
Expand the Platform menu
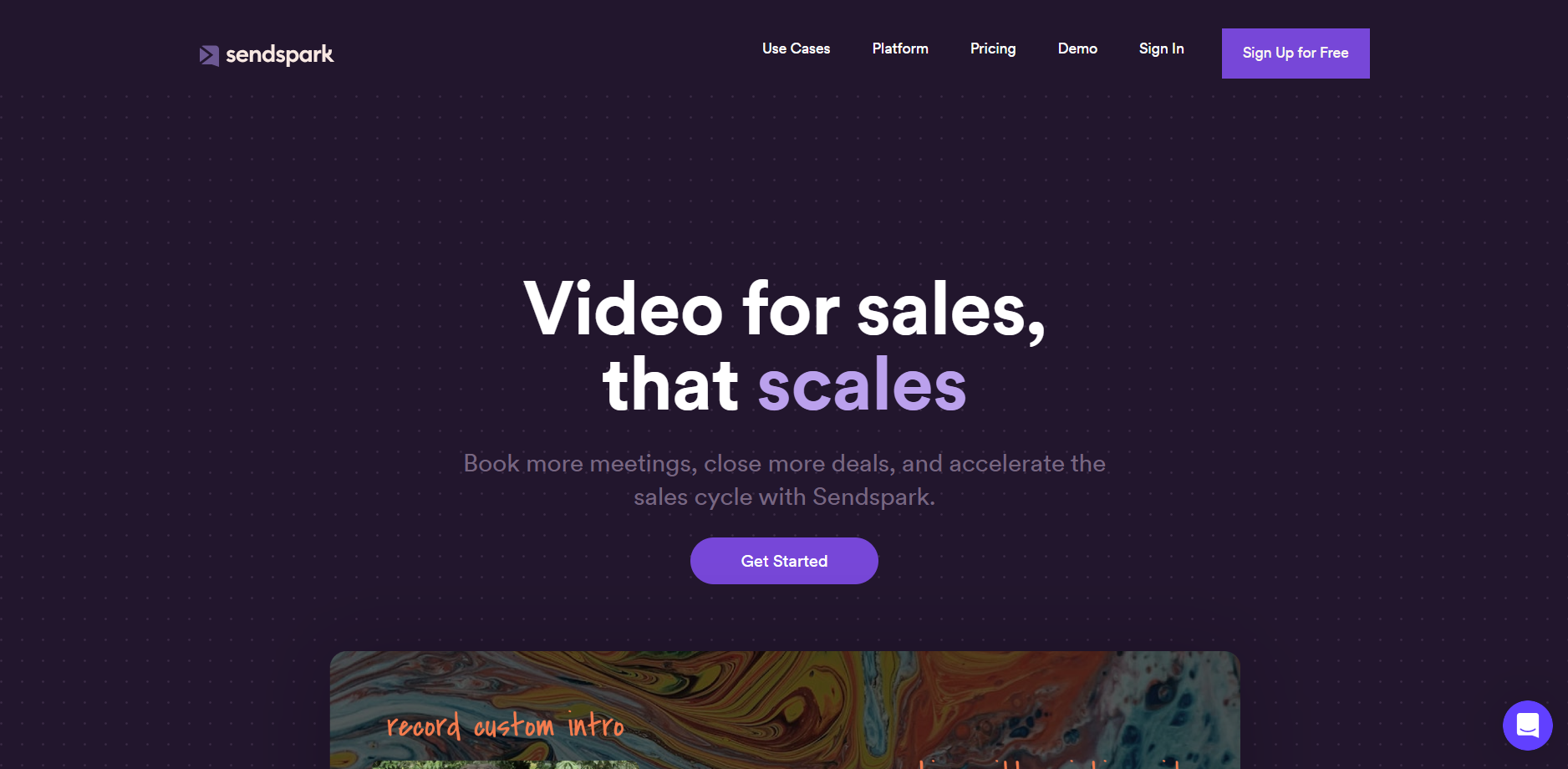point(900,48)
